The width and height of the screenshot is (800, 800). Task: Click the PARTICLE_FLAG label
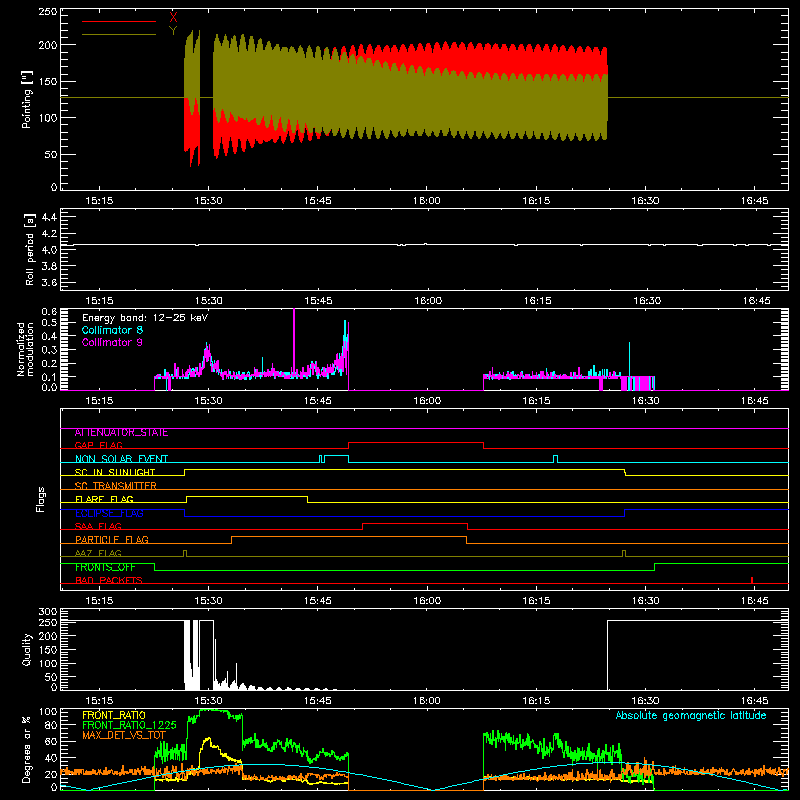[112, 540]
